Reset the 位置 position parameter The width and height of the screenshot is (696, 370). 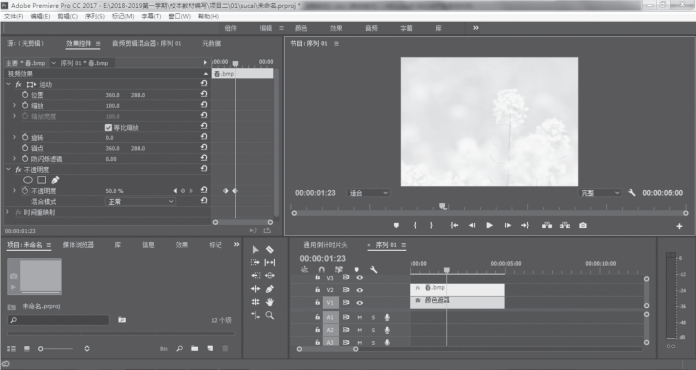204,94
